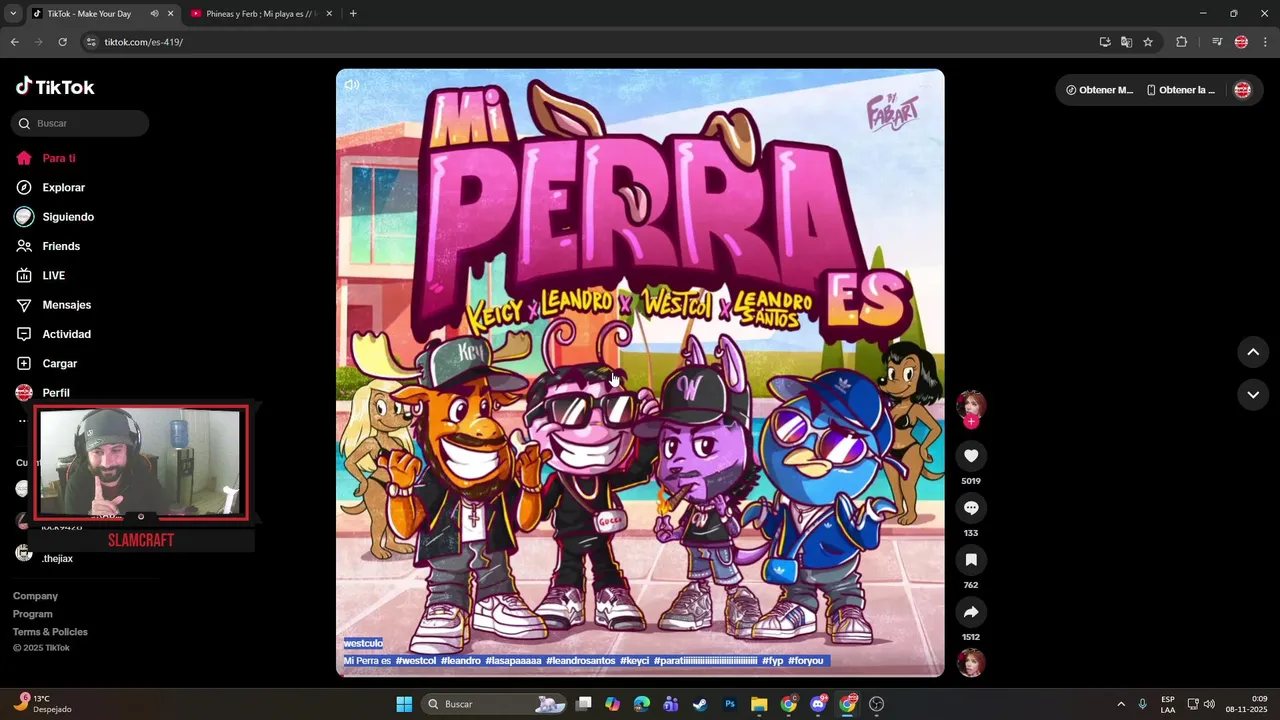Image resolution: width=1280 pixels, height=720 pixels.
Task: Click the #keyci hashtag
Action: [635, 661]
